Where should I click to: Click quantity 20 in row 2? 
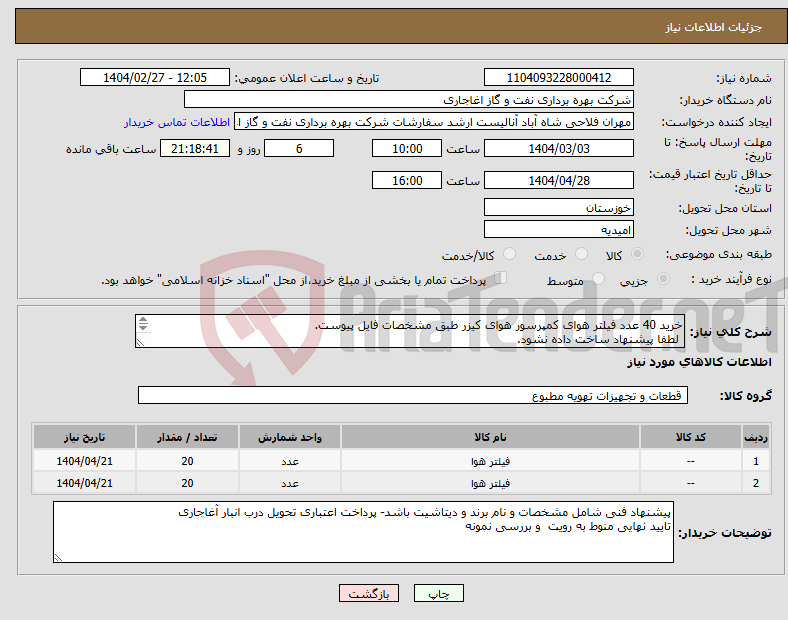pos(187,483)
